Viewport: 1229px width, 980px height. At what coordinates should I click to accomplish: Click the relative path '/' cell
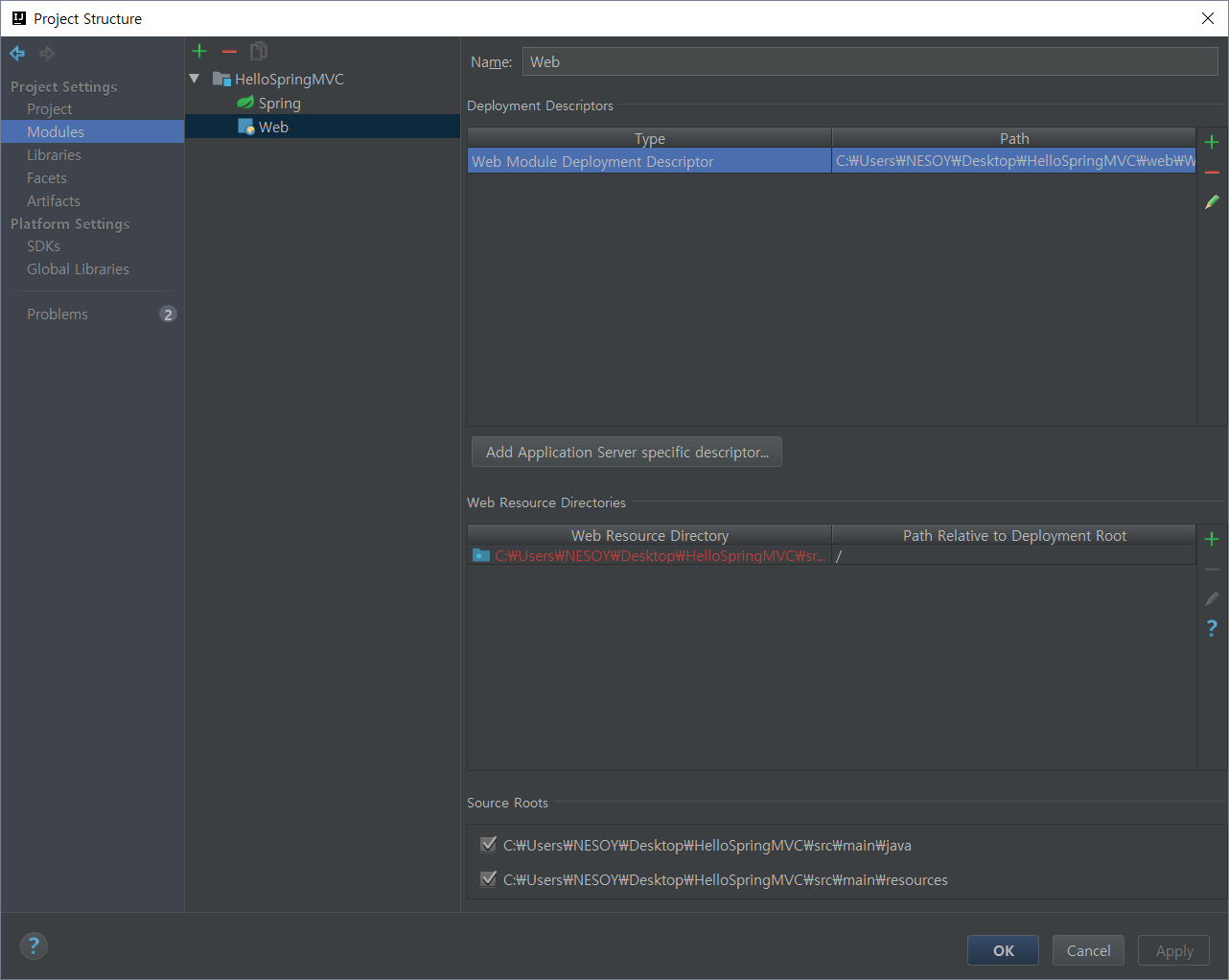[x=1014, y=556]
